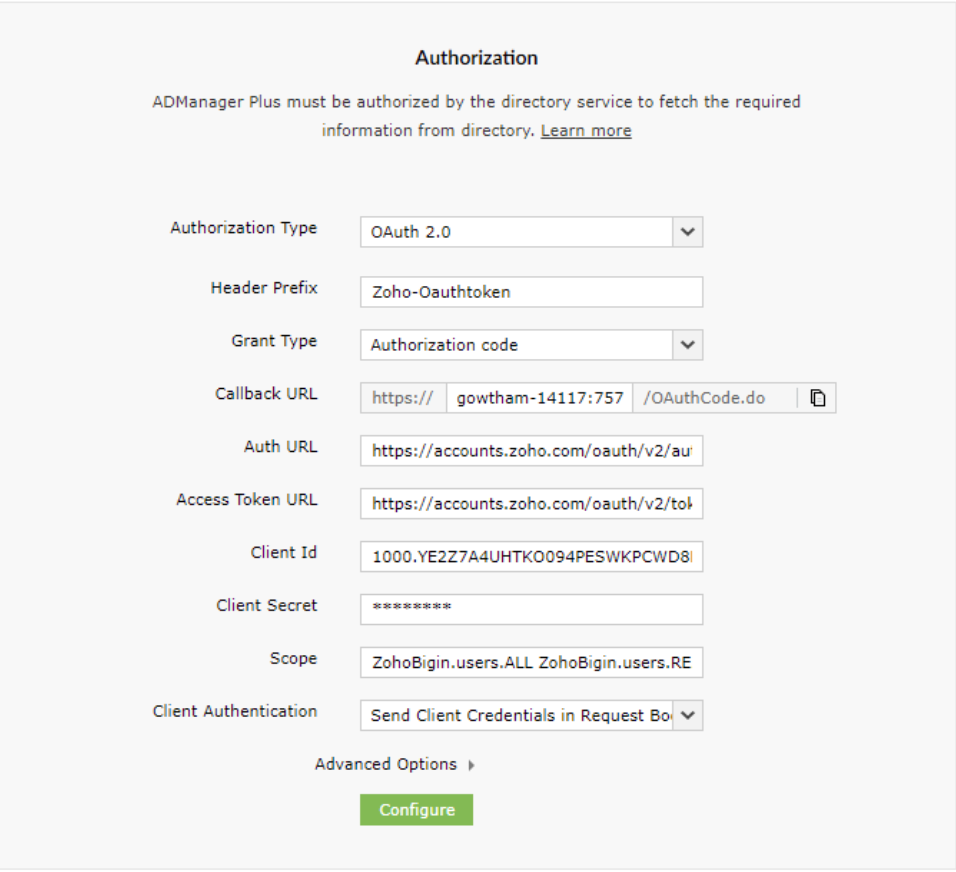
Task: Click the Callback URL host field
Action: (539, 398)
